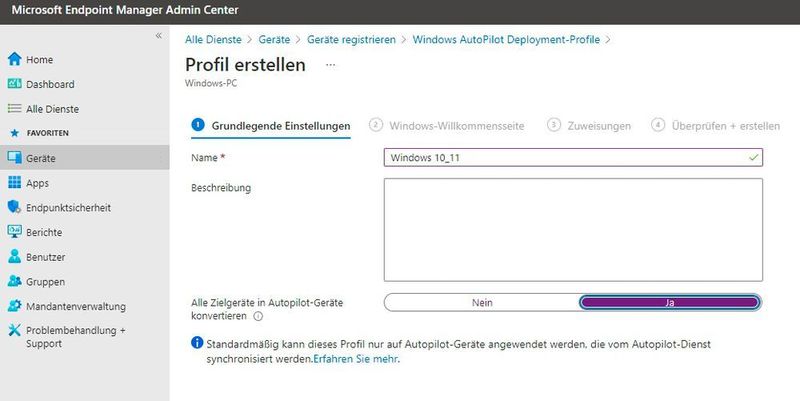Click Microsoft Endpoint Manager Admin Center title
800x401 pixels.
[x=125, y=10]
